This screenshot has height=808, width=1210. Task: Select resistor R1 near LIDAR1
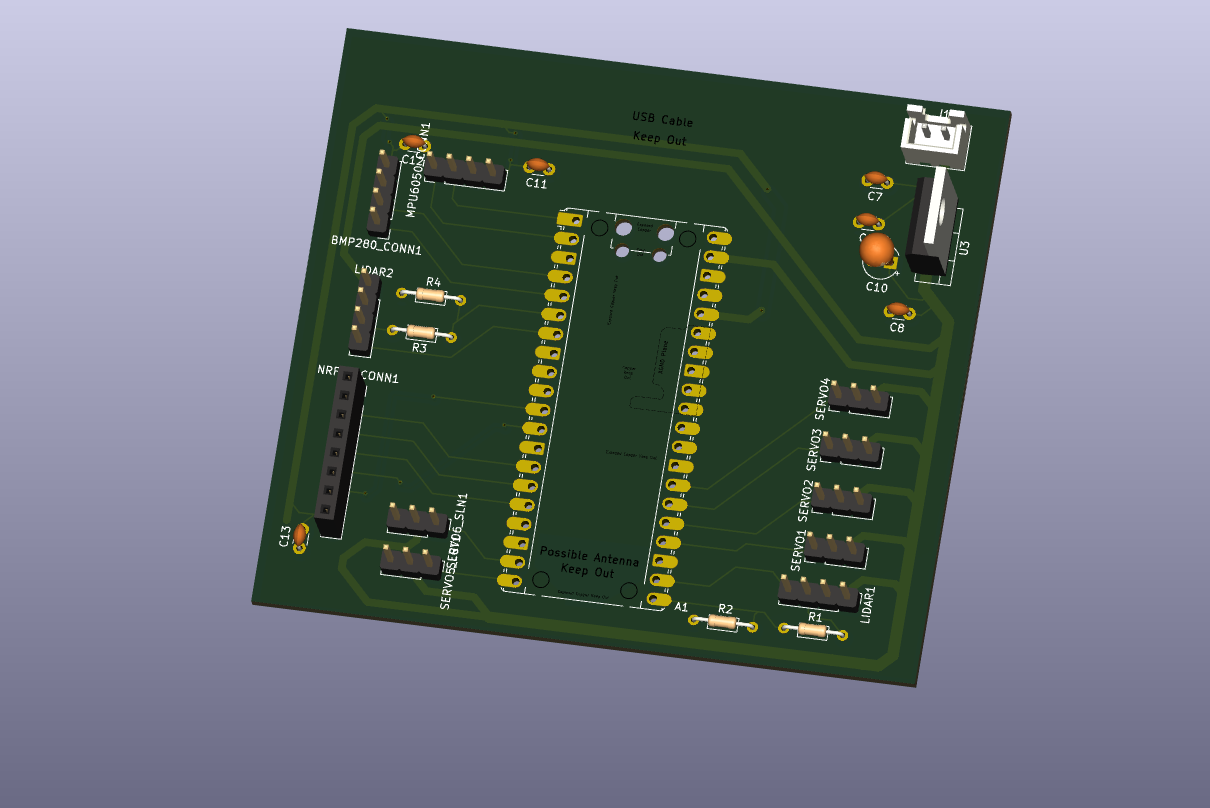pos(812,630)
